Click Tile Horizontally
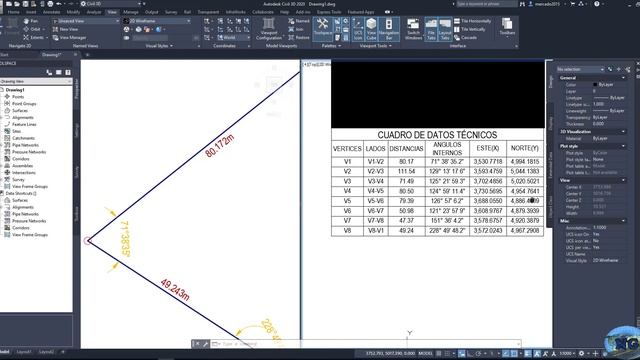640x360 pixels. pyautogui.click(x=472, y=21)
